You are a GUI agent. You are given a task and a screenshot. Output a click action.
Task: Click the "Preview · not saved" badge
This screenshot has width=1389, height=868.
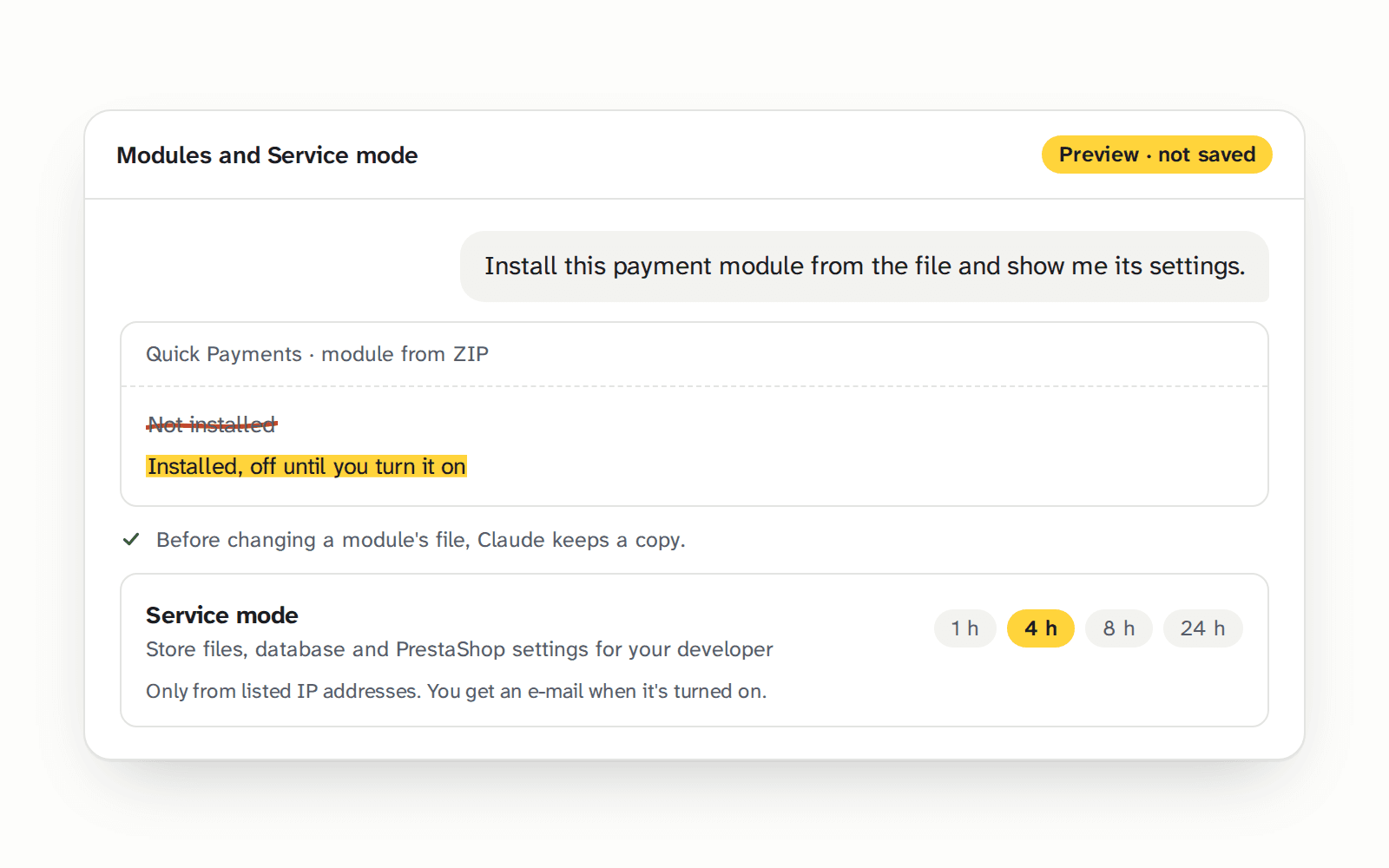coord(1156,155)
